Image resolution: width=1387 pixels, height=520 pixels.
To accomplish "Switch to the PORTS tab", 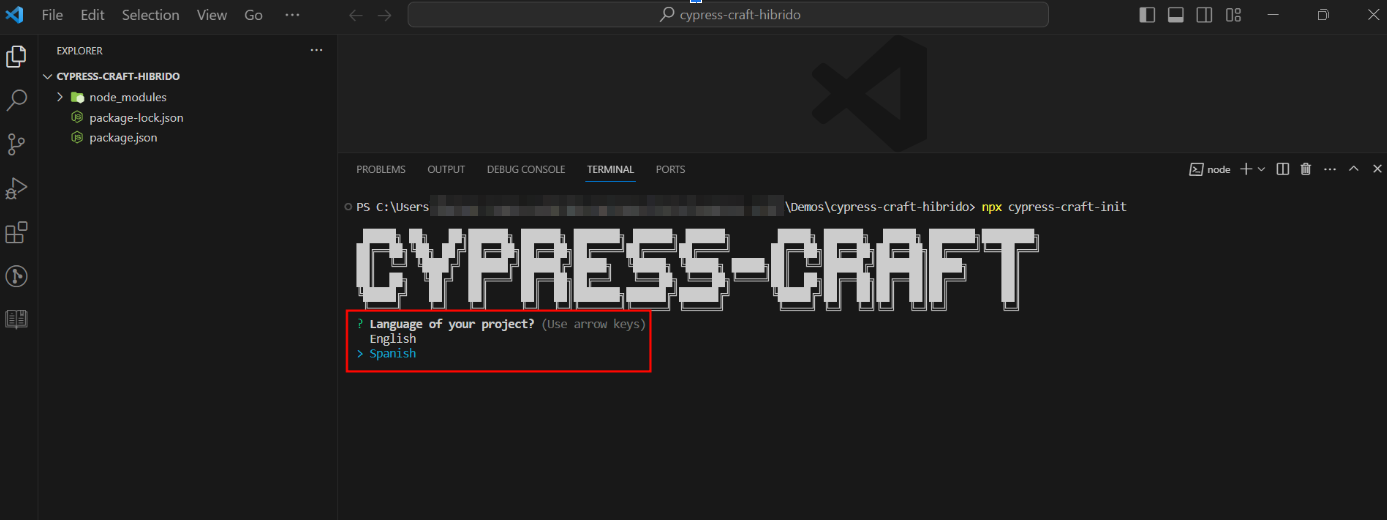I will (x=670, y=170).
